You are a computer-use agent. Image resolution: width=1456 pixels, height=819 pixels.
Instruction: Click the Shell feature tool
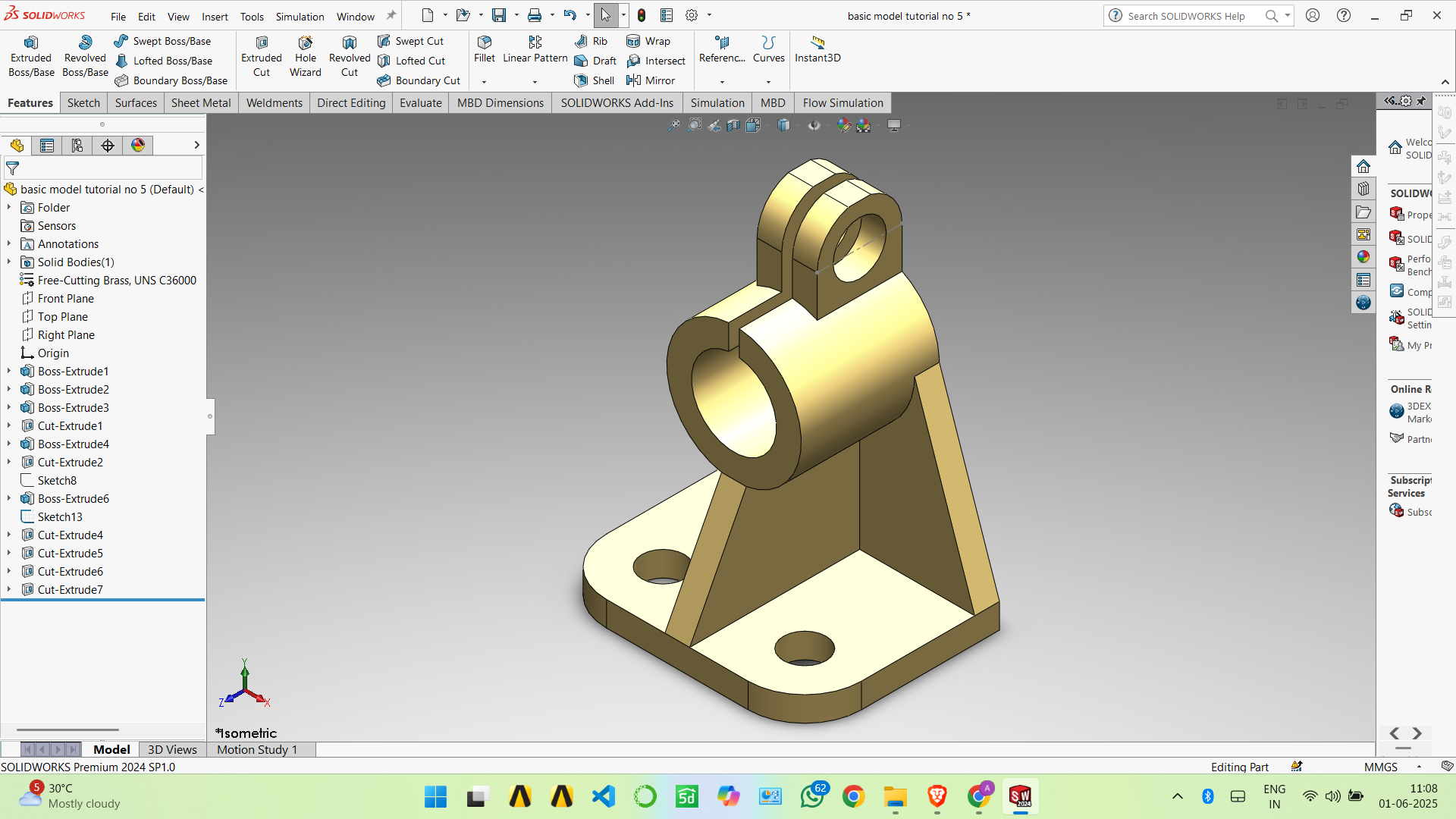click(x=595, y=80)
